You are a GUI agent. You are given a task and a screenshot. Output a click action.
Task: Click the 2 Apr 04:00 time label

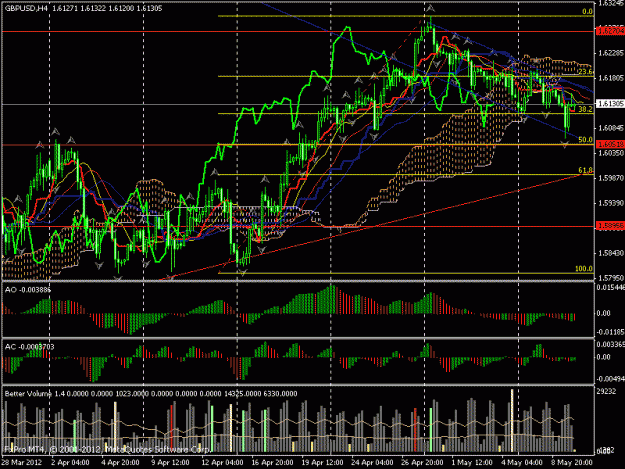(x=71, y=462)
